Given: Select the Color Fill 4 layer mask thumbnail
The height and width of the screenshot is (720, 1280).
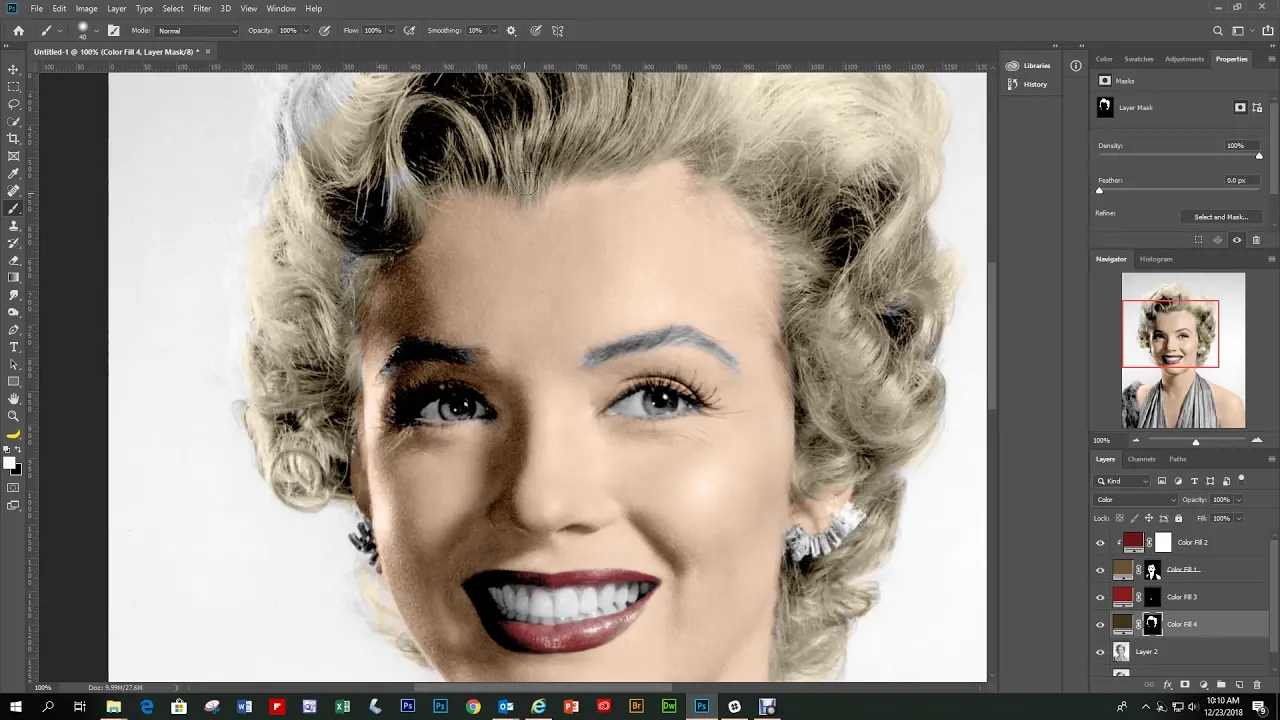Looking at the screenshot, I should click(1152, 625).
